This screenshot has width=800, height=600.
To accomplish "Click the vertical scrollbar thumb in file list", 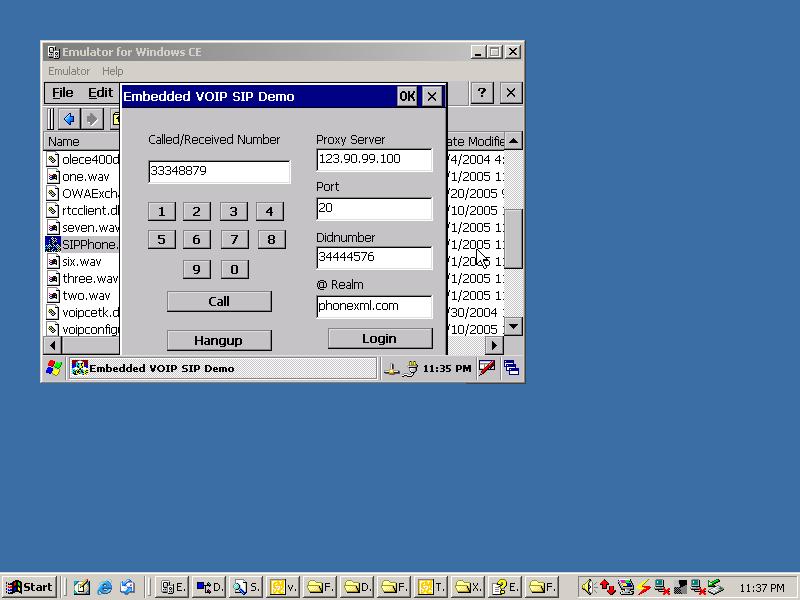I will [513, 238].
